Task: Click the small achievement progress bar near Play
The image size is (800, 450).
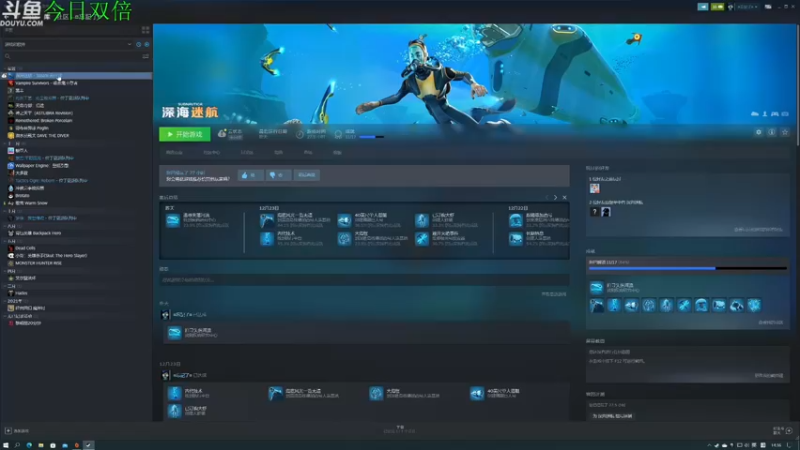Action: click(x=371, y=137)
